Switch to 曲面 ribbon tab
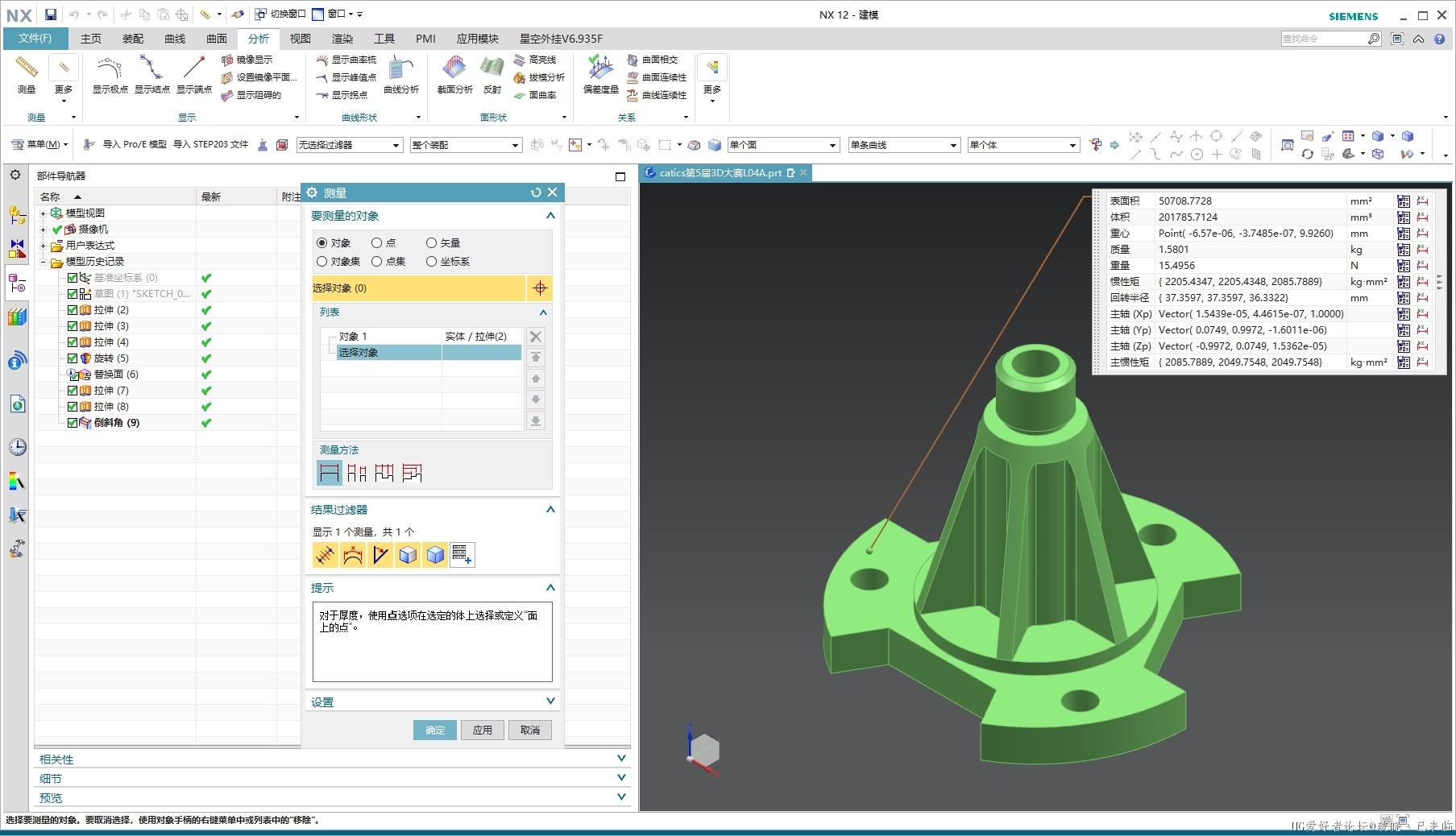This screenshot has width=1456, height=836. pyautogui.click(x=217, y=39)
